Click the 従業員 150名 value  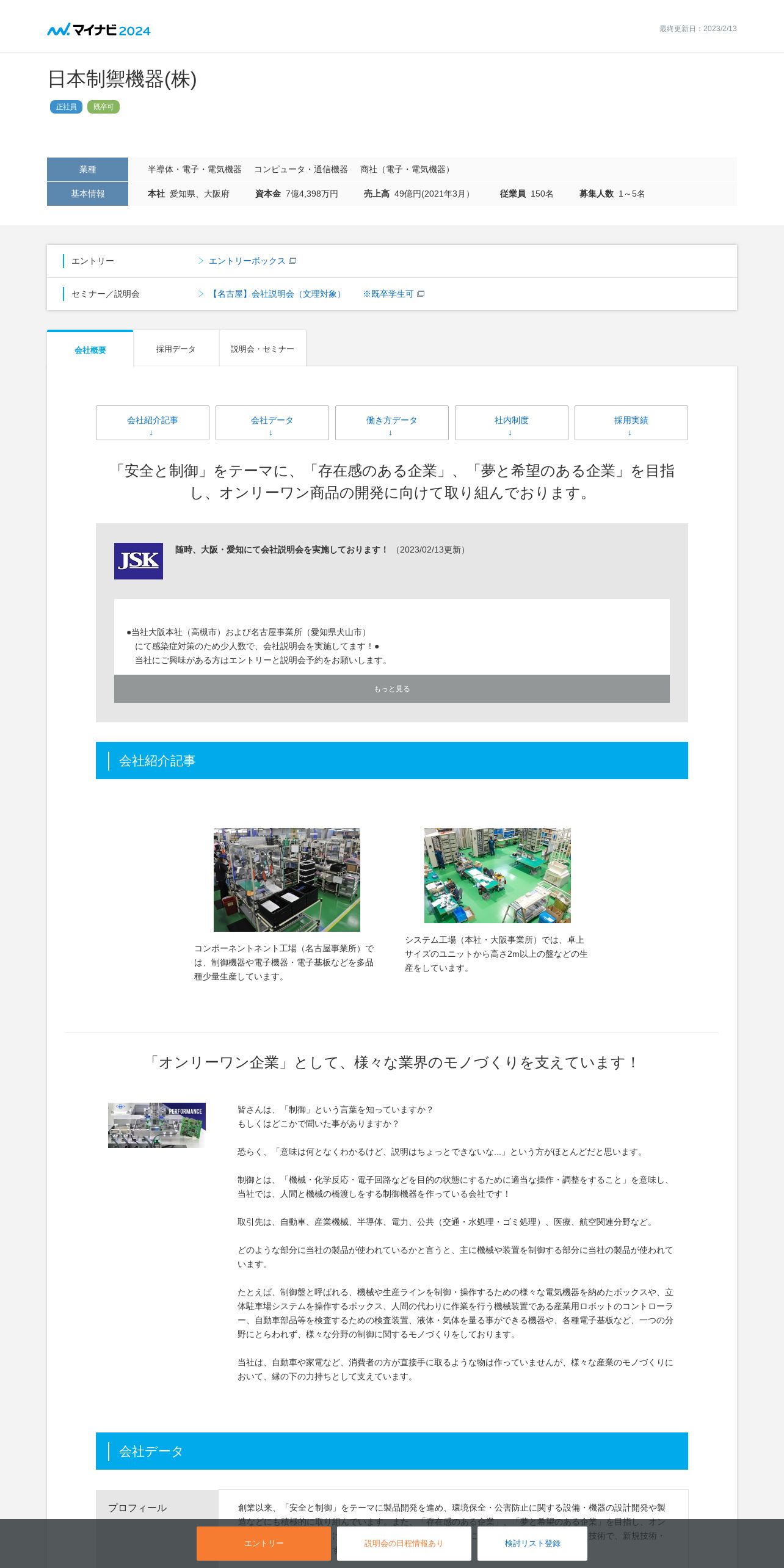(527, 194)
